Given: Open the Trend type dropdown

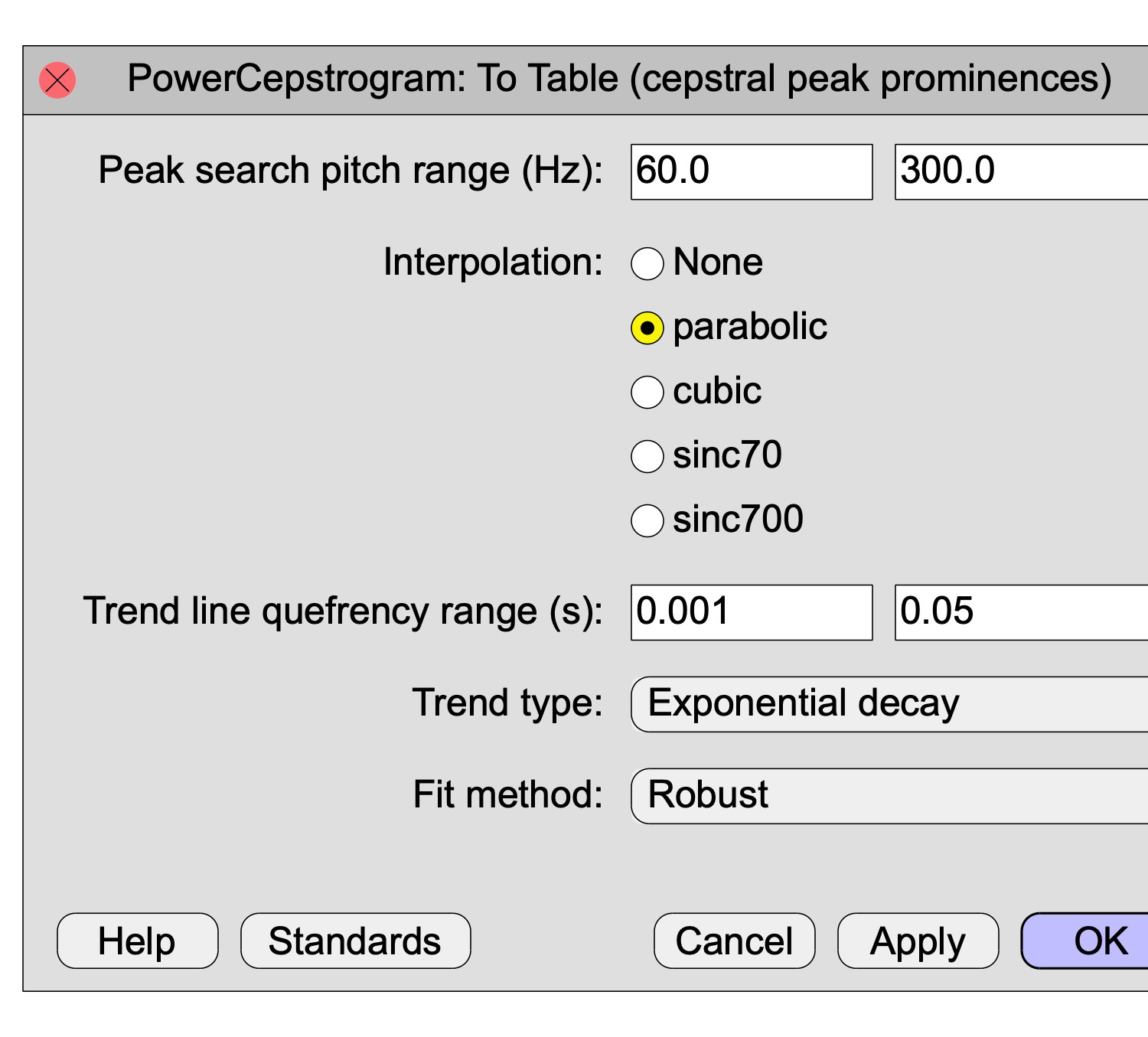Looking at the screenshot, I should 888,704.
